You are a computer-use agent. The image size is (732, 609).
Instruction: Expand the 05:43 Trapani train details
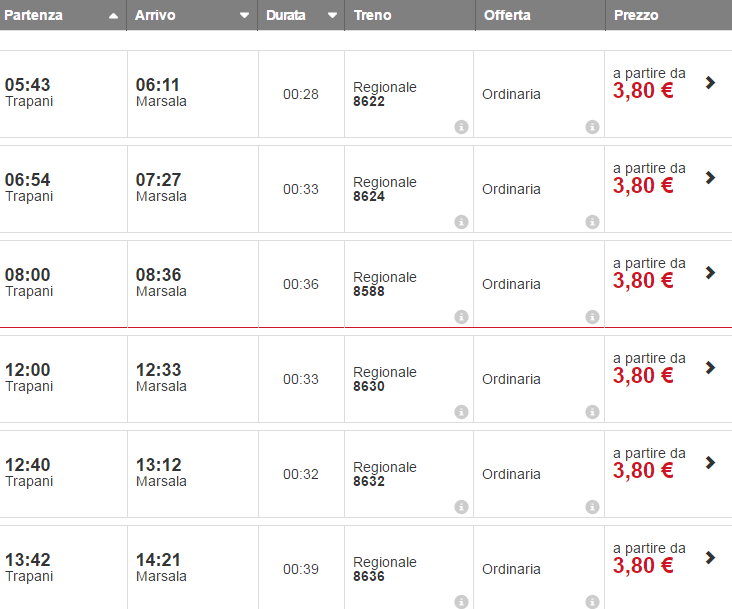click(710, 83)
